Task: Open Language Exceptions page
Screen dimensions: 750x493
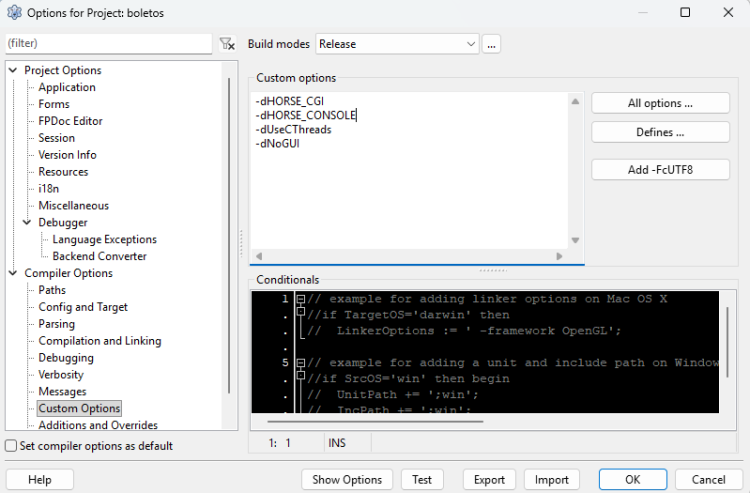Action: pos(104,239)
